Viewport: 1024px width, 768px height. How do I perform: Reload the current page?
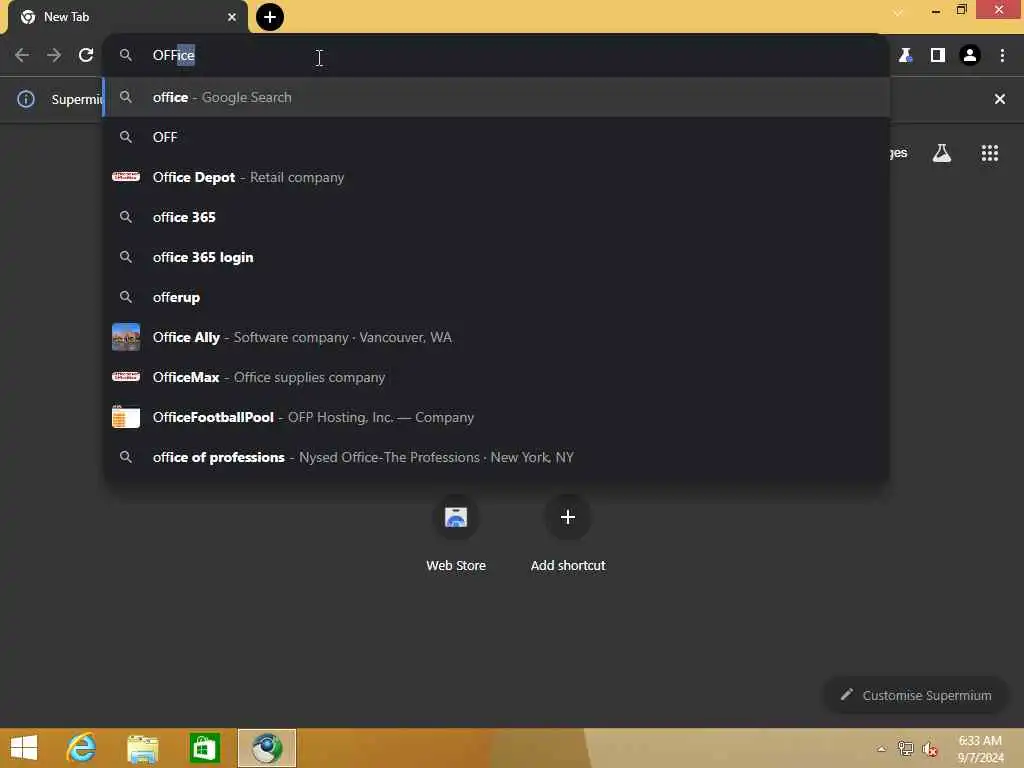click(86, 56)
